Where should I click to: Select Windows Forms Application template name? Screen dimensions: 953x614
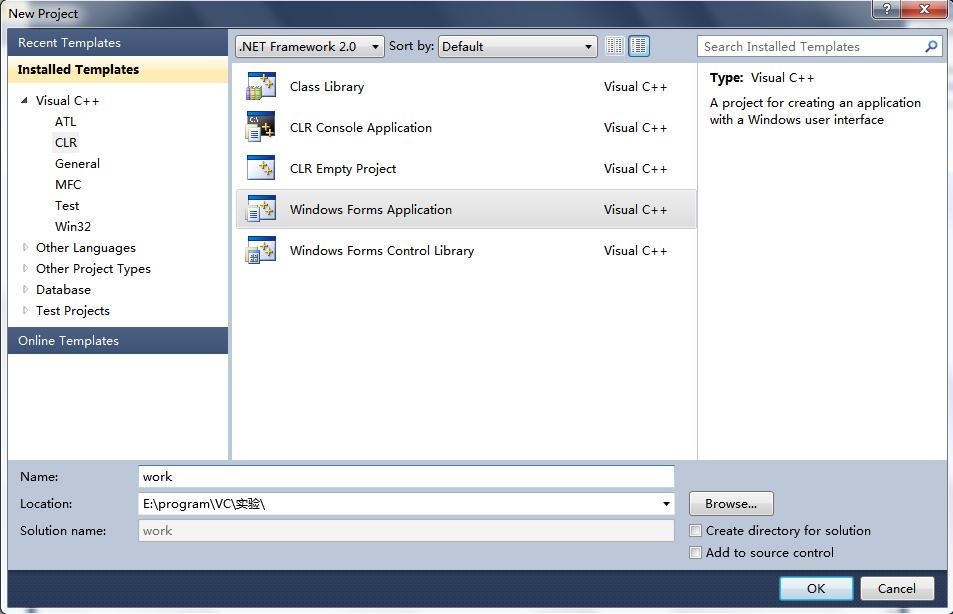tap(371, 210)
